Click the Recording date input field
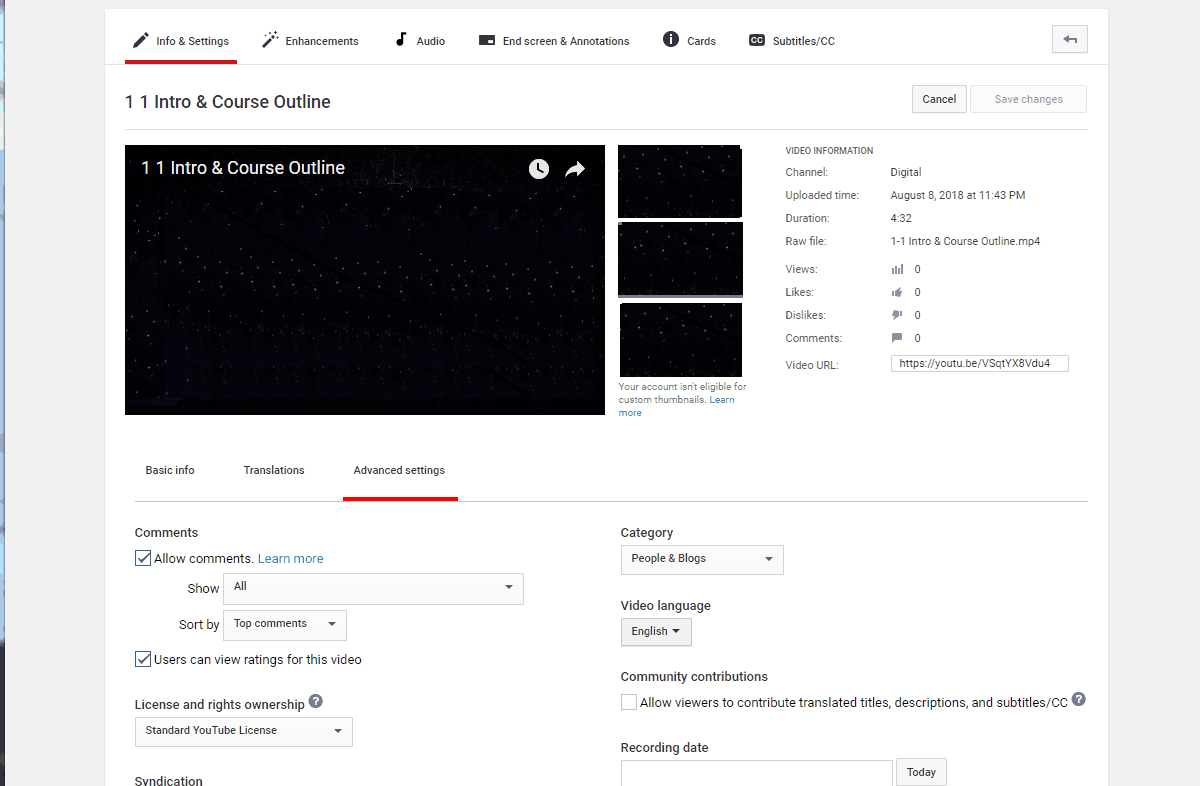Viewport: 1200px width, 786px height. coord(757,773)
